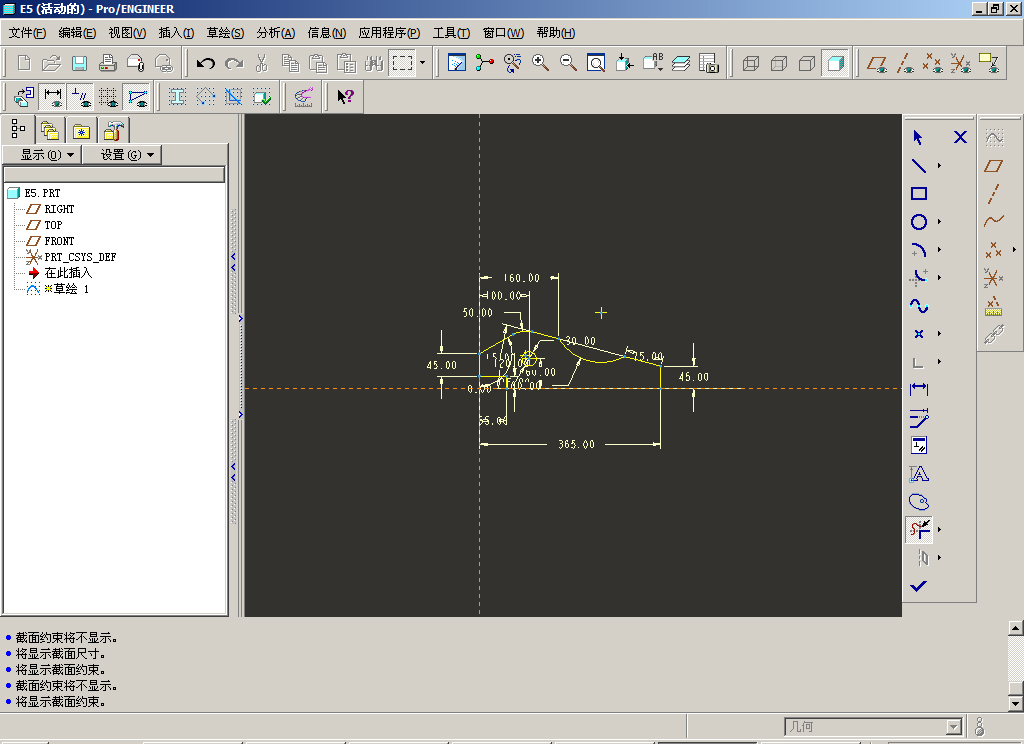Select the FRONT datum plane in the tree

59,241
